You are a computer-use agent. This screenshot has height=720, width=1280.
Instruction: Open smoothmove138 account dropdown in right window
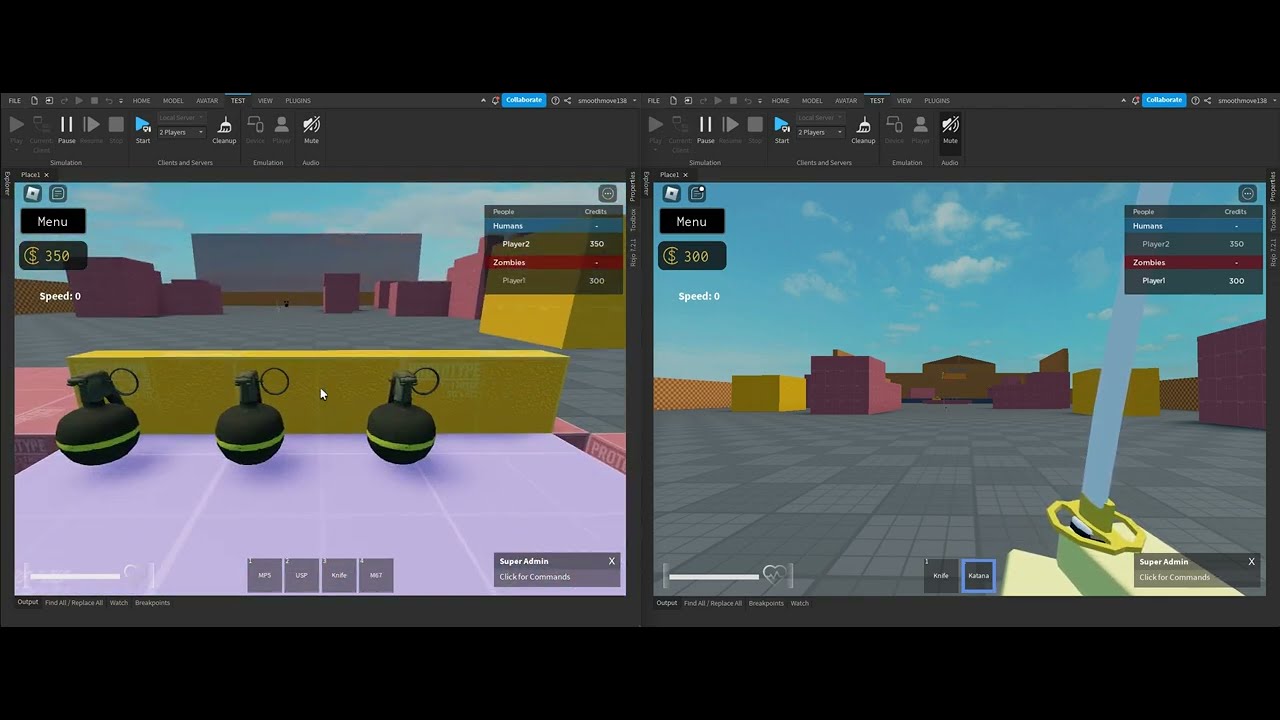pos(1247,100)
